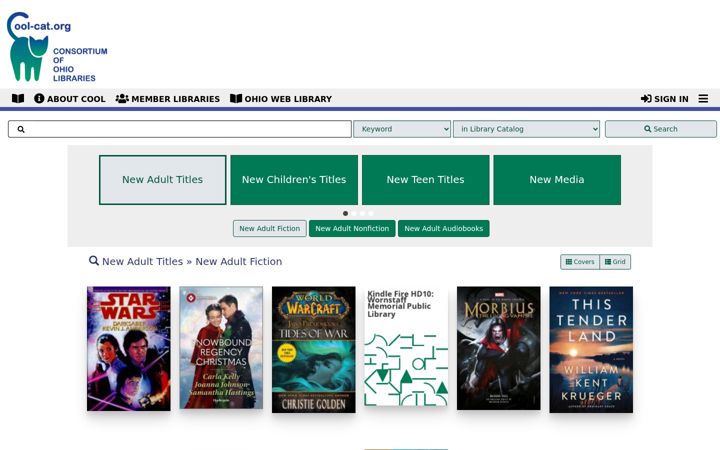The height and width of the screenshot is (450, 720).
Task: Open World of Warcraft Tides of War cover
Action: click(314, 349)
